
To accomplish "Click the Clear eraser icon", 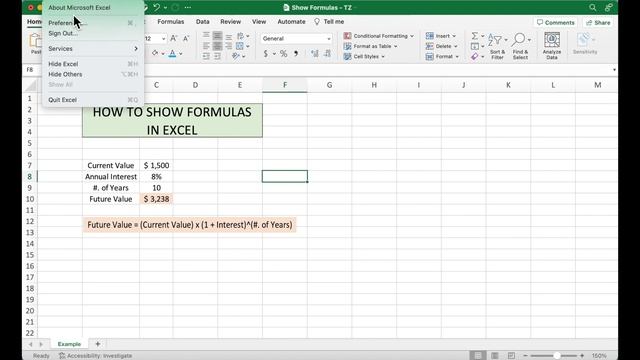I will point(475,57).
